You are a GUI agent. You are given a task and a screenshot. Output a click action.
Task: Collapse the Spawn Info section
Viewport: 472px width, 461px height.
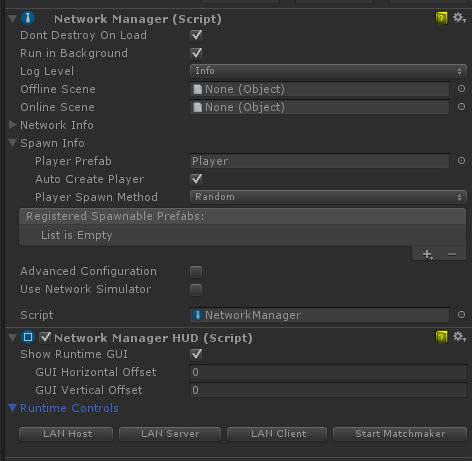tap(13, 143)
